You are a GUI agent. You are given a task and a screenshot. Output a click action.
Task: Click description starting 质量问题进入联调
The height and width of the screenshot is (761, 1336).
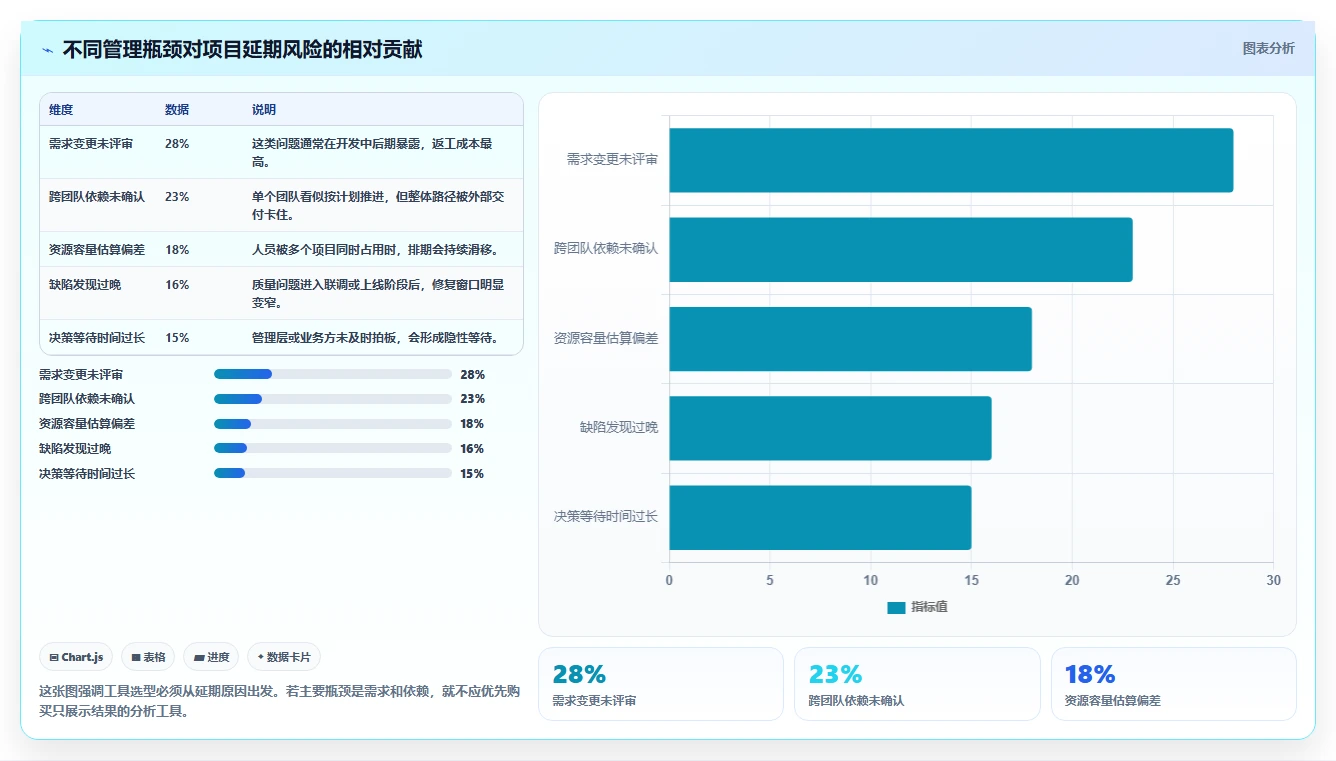(378, 294)
